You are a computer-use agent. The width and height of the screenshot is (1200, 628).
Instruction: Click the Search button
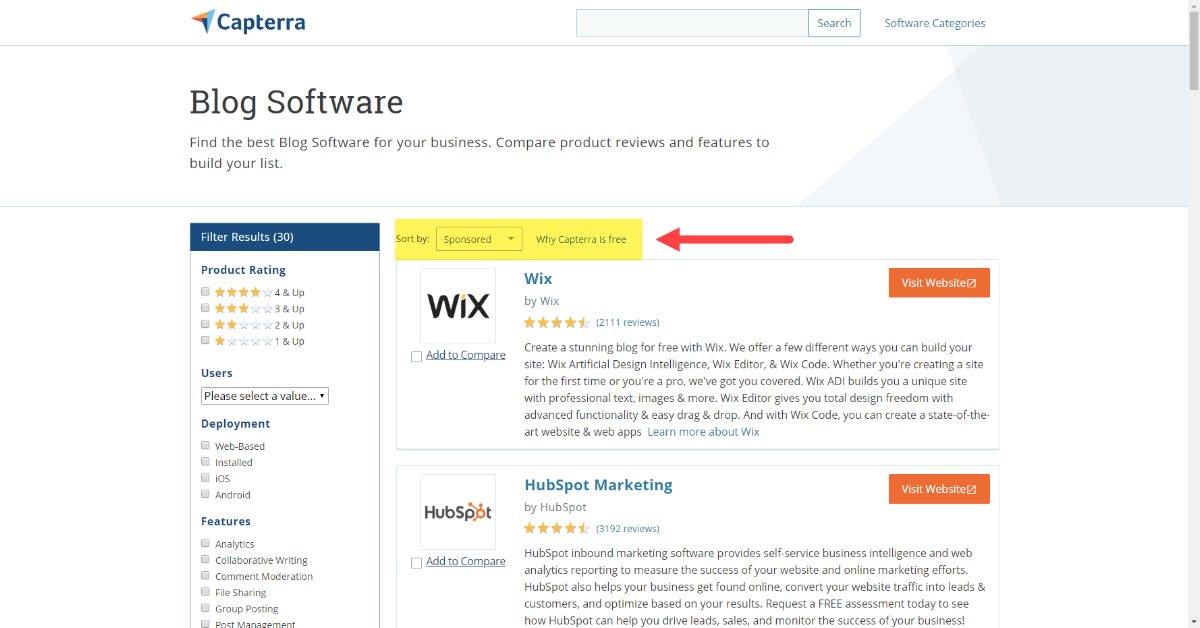coord(834,23)
